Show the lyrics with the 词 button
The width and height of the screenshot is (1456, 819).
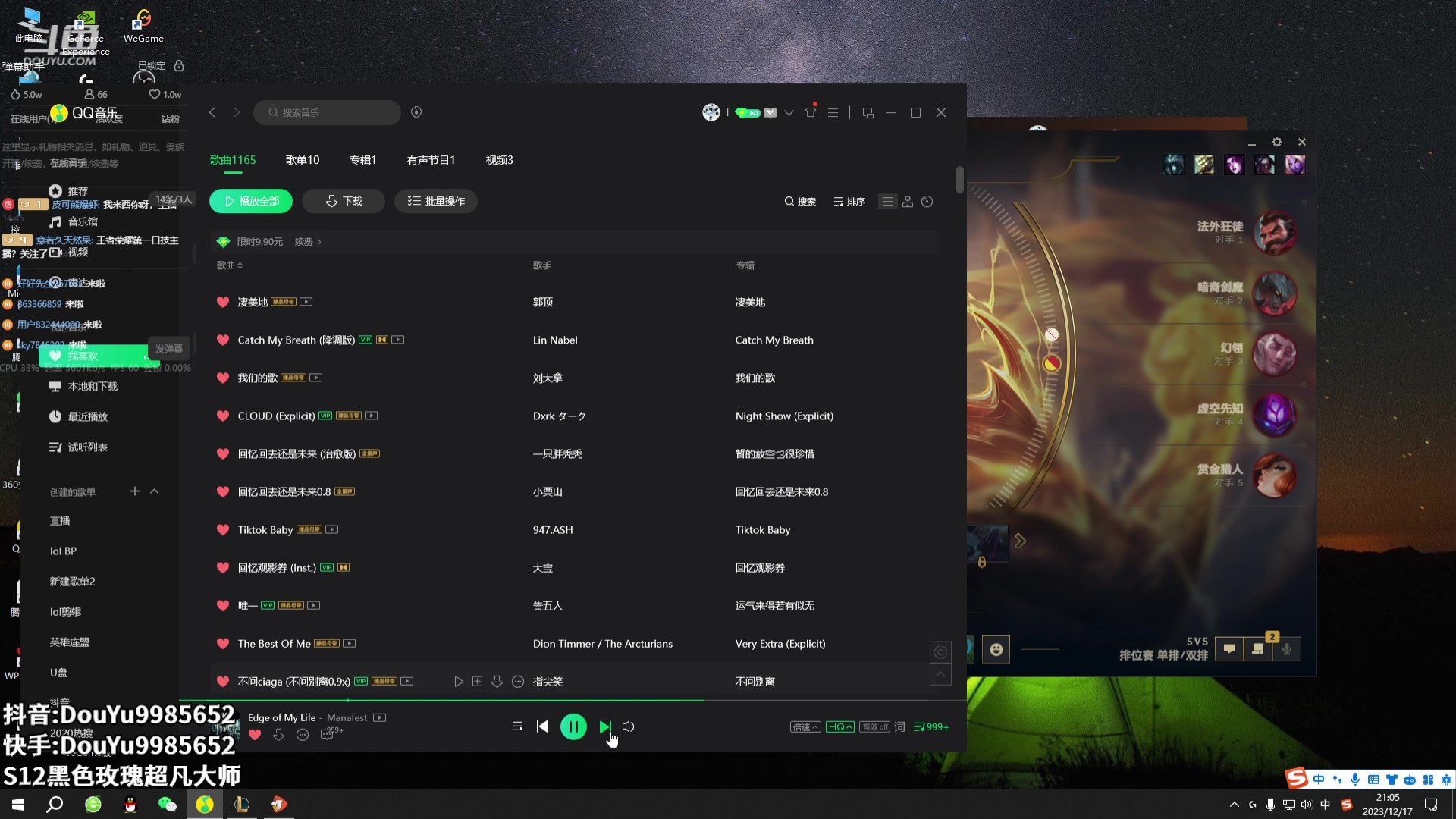899,726
